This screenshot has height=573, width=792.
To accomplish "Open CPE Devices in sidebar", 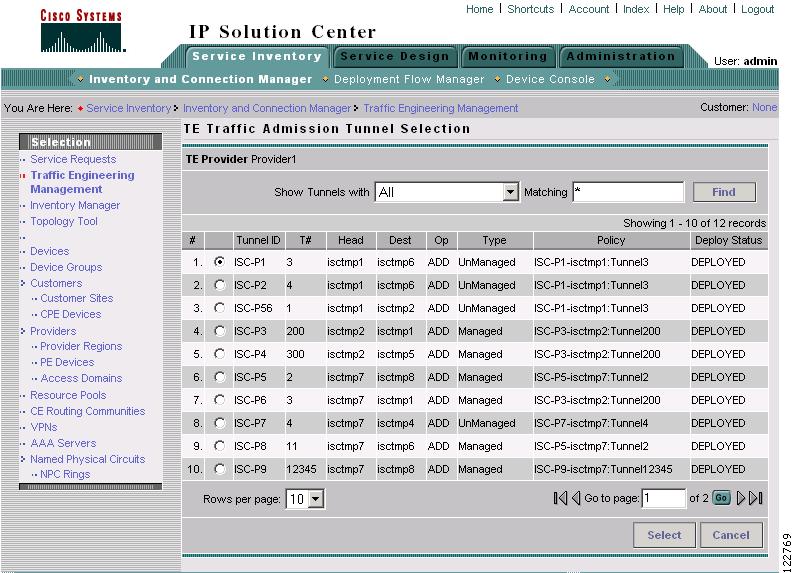I will tap(71, 314).
